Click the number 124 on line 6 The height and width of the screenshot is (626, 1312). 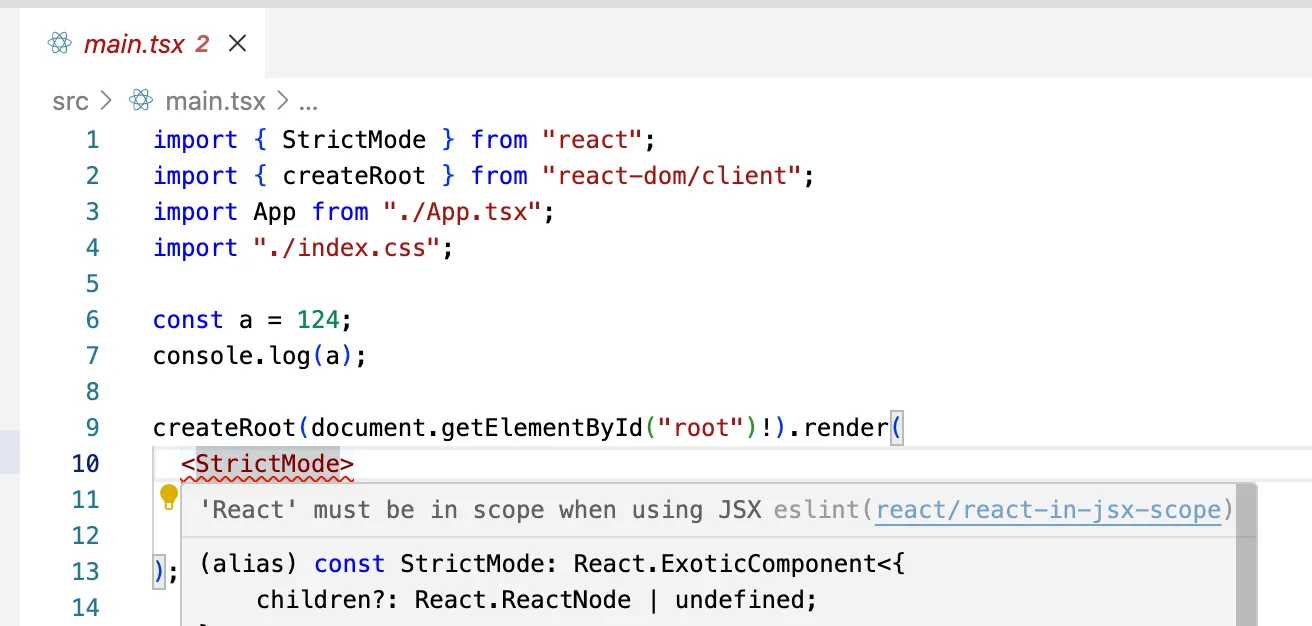(x=318, y=320)
